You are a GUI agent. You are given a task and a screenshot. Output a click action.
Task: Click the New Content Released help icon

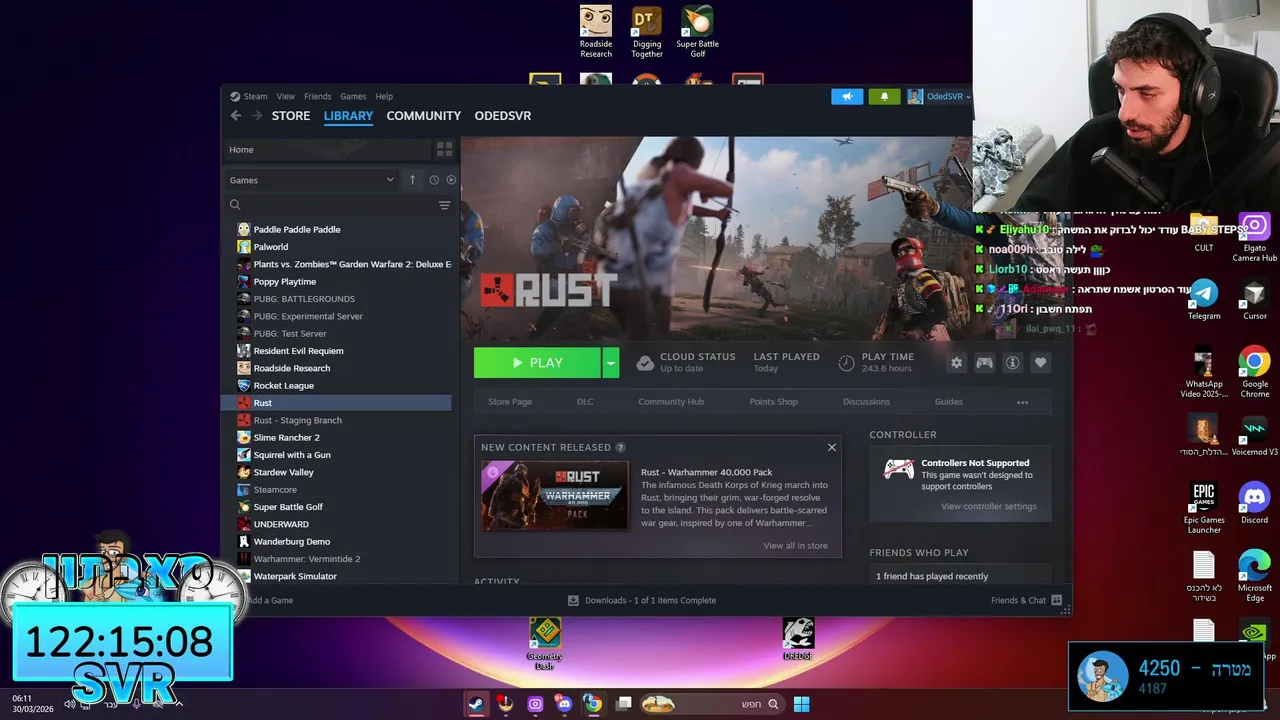coord(620,448)
